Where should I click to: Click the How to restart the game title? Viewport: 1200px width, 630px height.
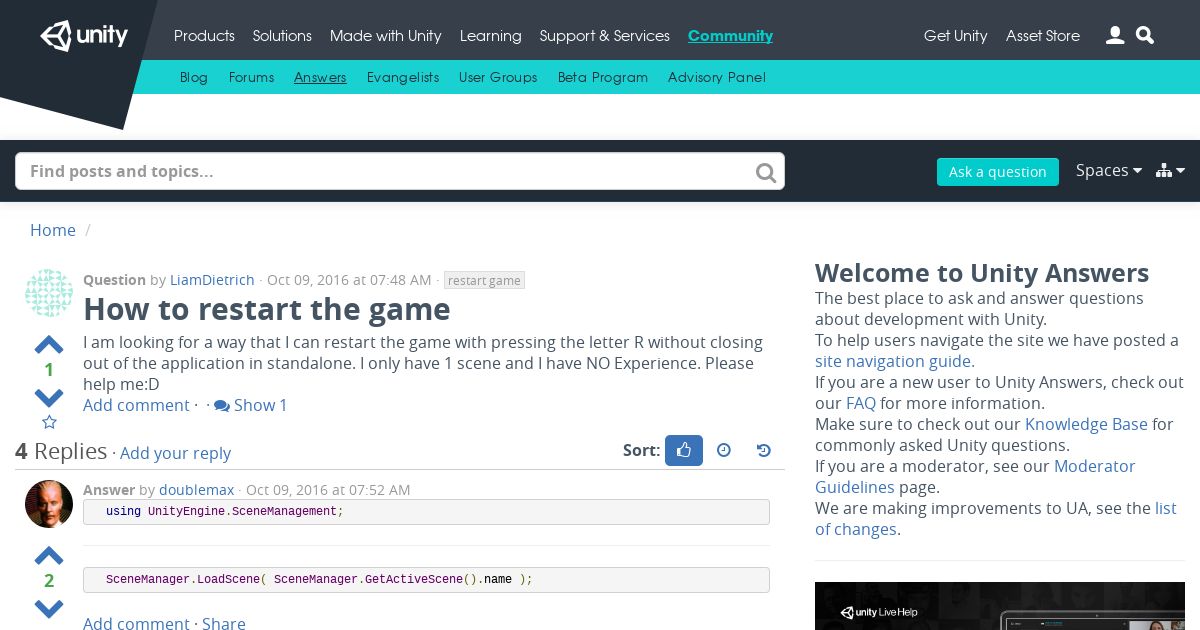(267, 309)
